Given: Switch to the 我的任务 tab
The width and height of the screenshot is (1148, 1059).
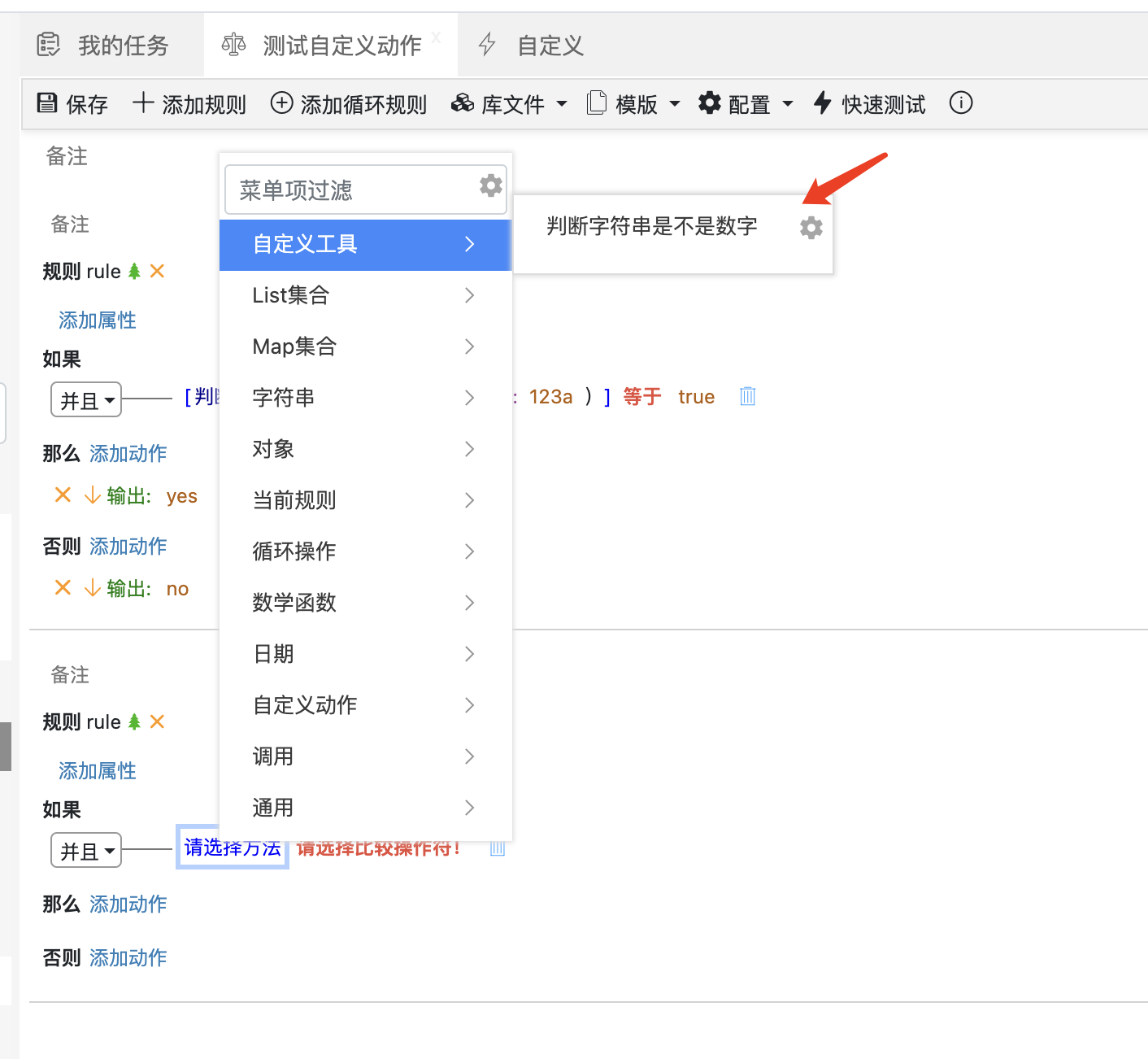Looking at the screenshot, I should [x=104, y=46].
